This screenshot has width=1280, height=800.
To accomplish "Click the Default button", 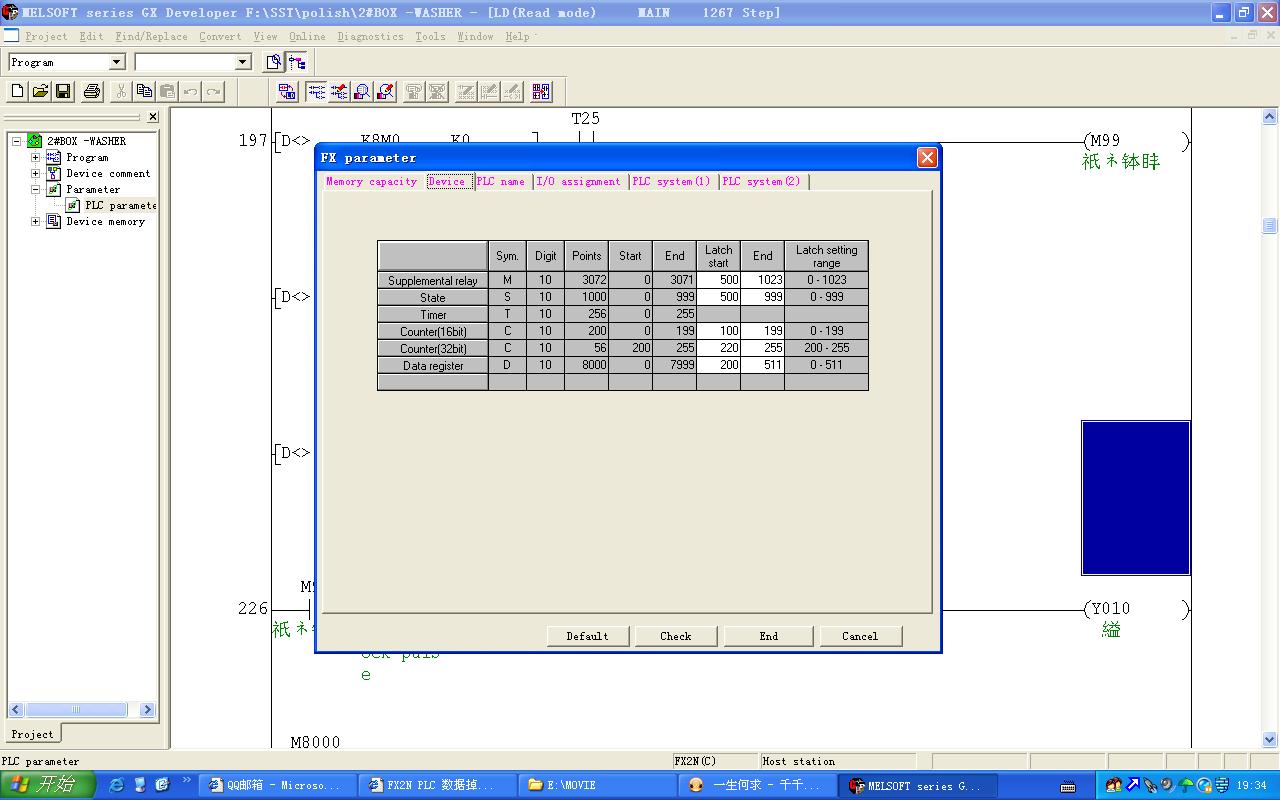I will (x=587, y=636).
